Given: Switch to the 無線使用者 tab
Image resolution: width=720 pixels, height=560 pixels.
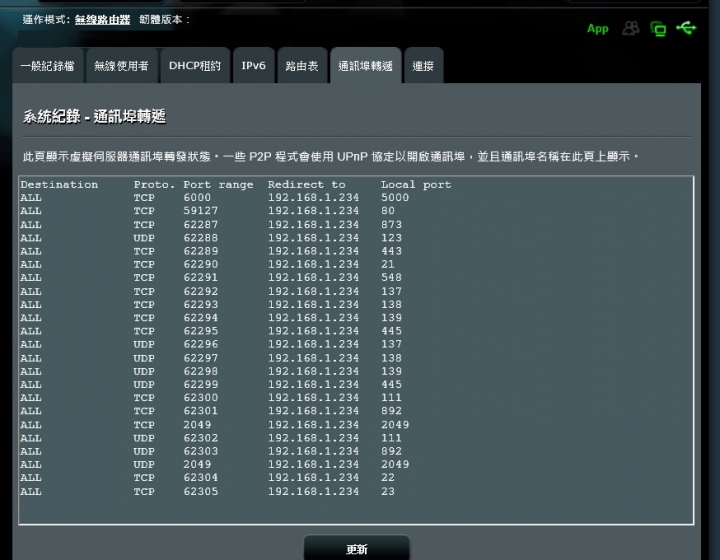Looking at the screenshot, I should [x=121, y=66].
